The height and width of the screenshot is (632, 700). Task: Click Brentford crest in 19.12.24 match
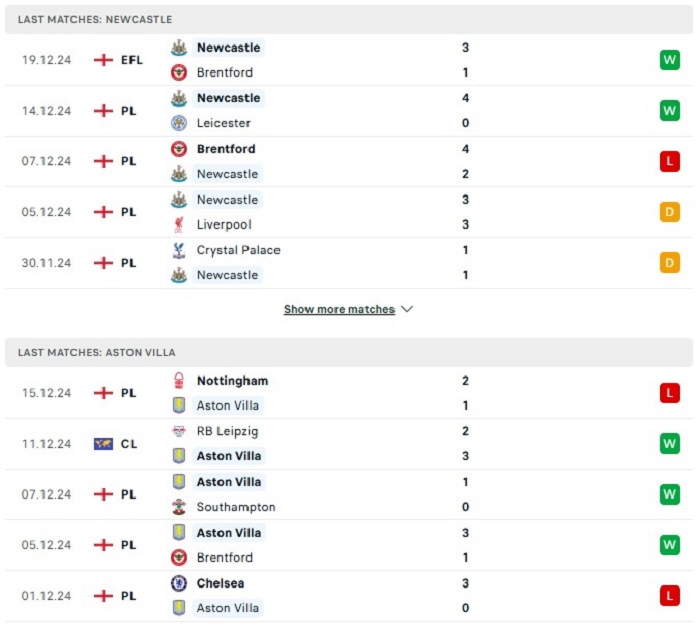[x=179, y=72]
